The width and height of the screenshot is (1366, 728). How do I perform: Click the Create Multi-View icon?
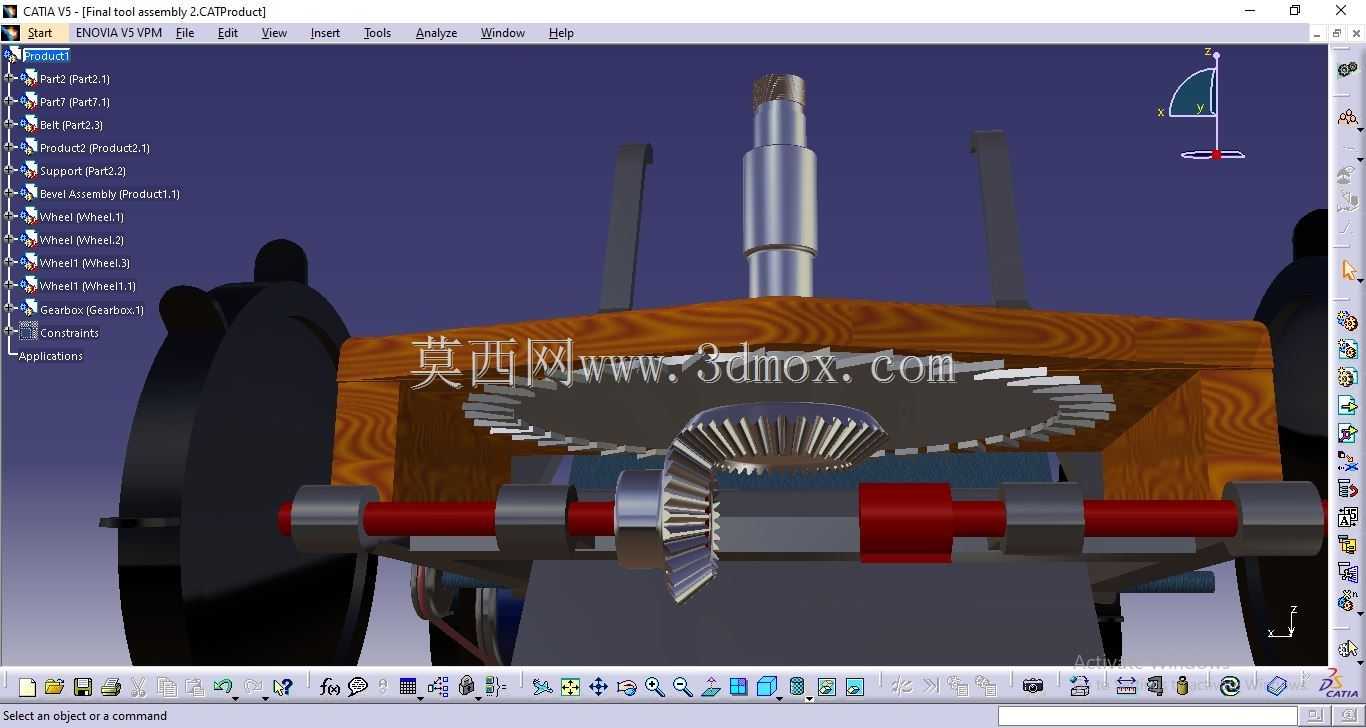pos(738,687)
